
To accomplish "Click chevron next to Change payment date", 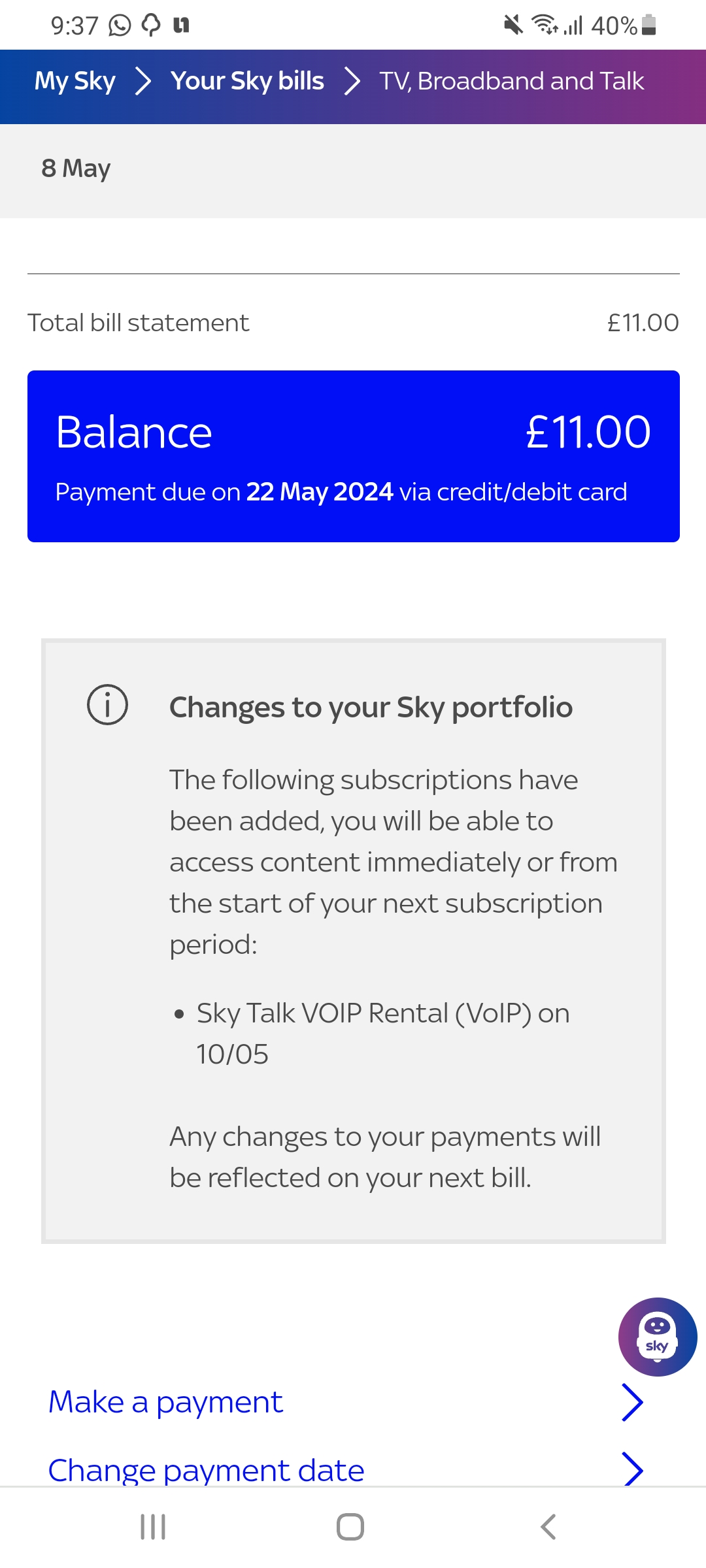I will tap(631, 1469).
